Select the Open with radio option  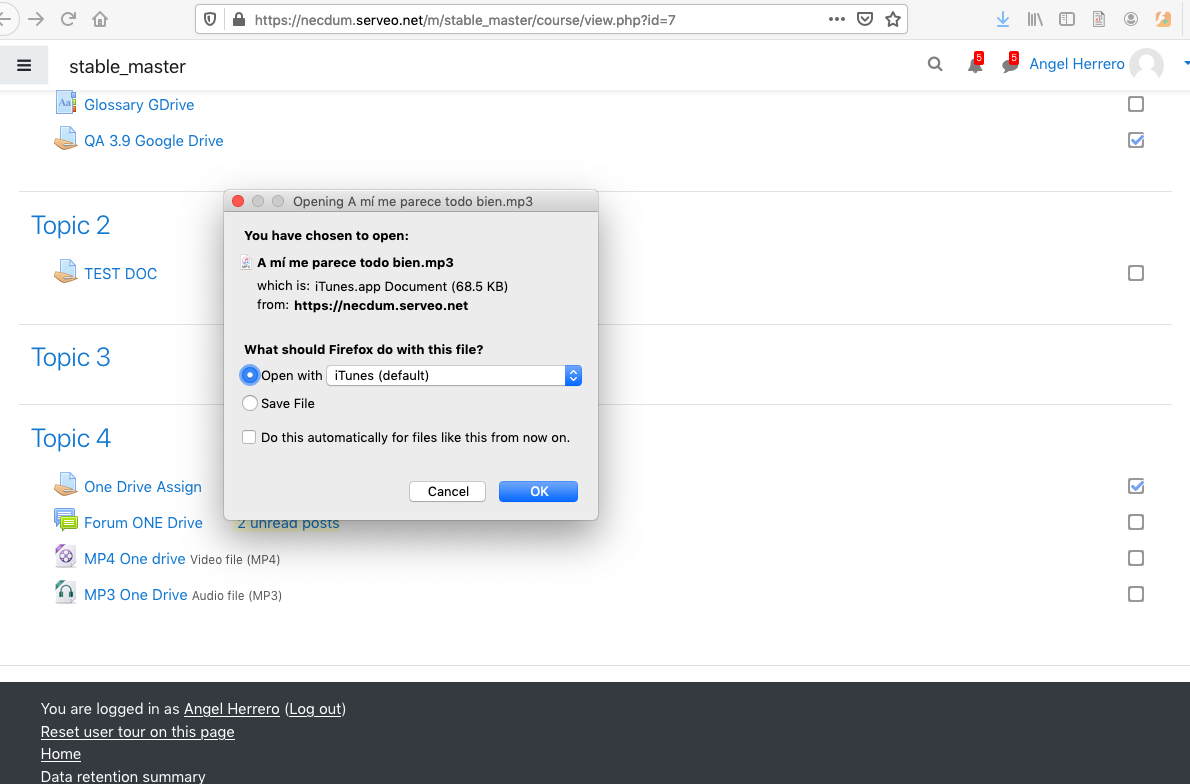[x=249, y=375]
